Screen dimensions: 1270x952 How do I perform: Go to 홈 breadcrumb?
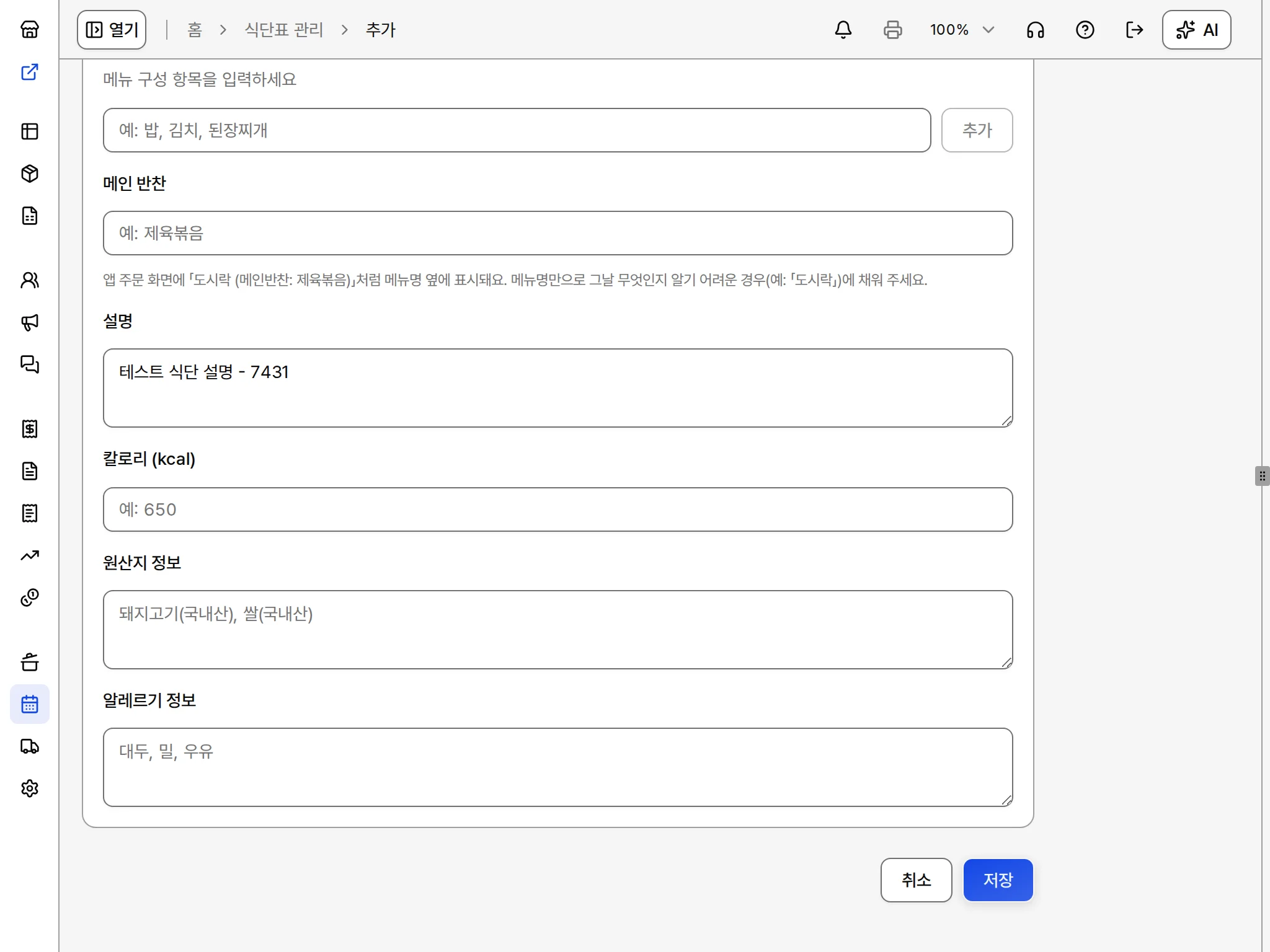pos(195,30)
